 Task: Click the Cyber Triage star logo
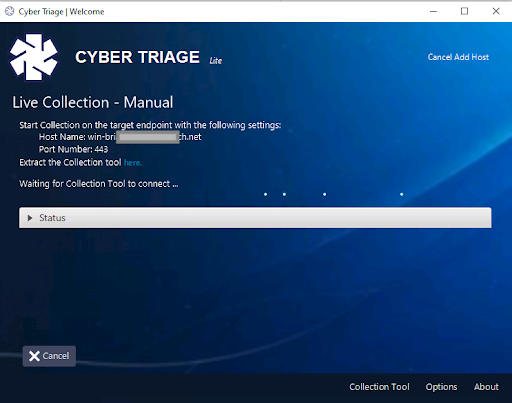[34, 57]
